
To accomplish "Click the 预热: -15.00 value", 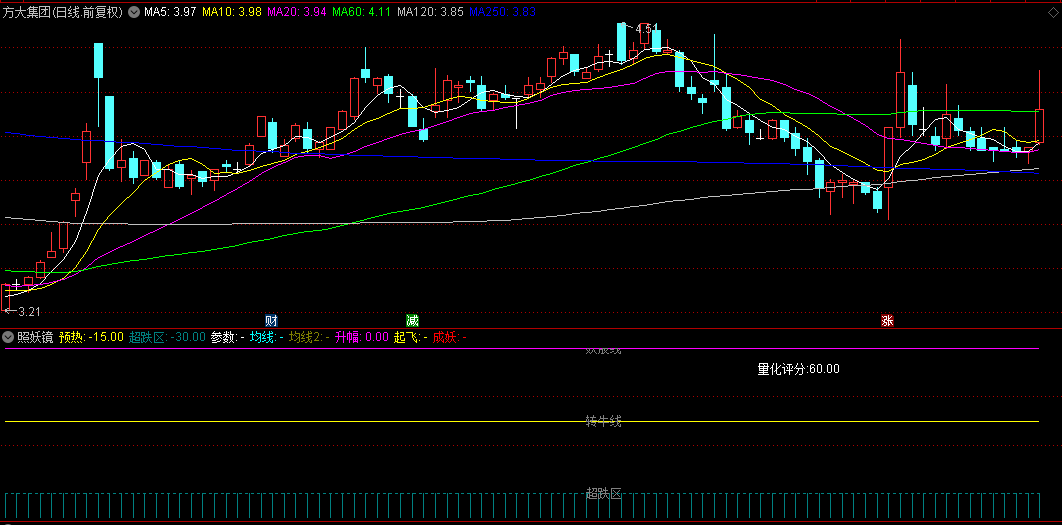I will [x=91, y=337].
